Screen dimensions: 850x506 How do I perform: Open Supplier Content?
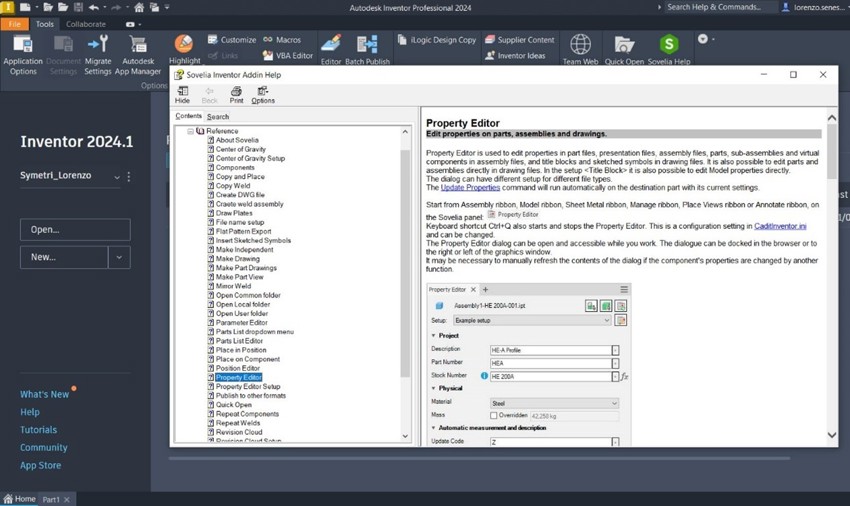[x=519, y=40]
